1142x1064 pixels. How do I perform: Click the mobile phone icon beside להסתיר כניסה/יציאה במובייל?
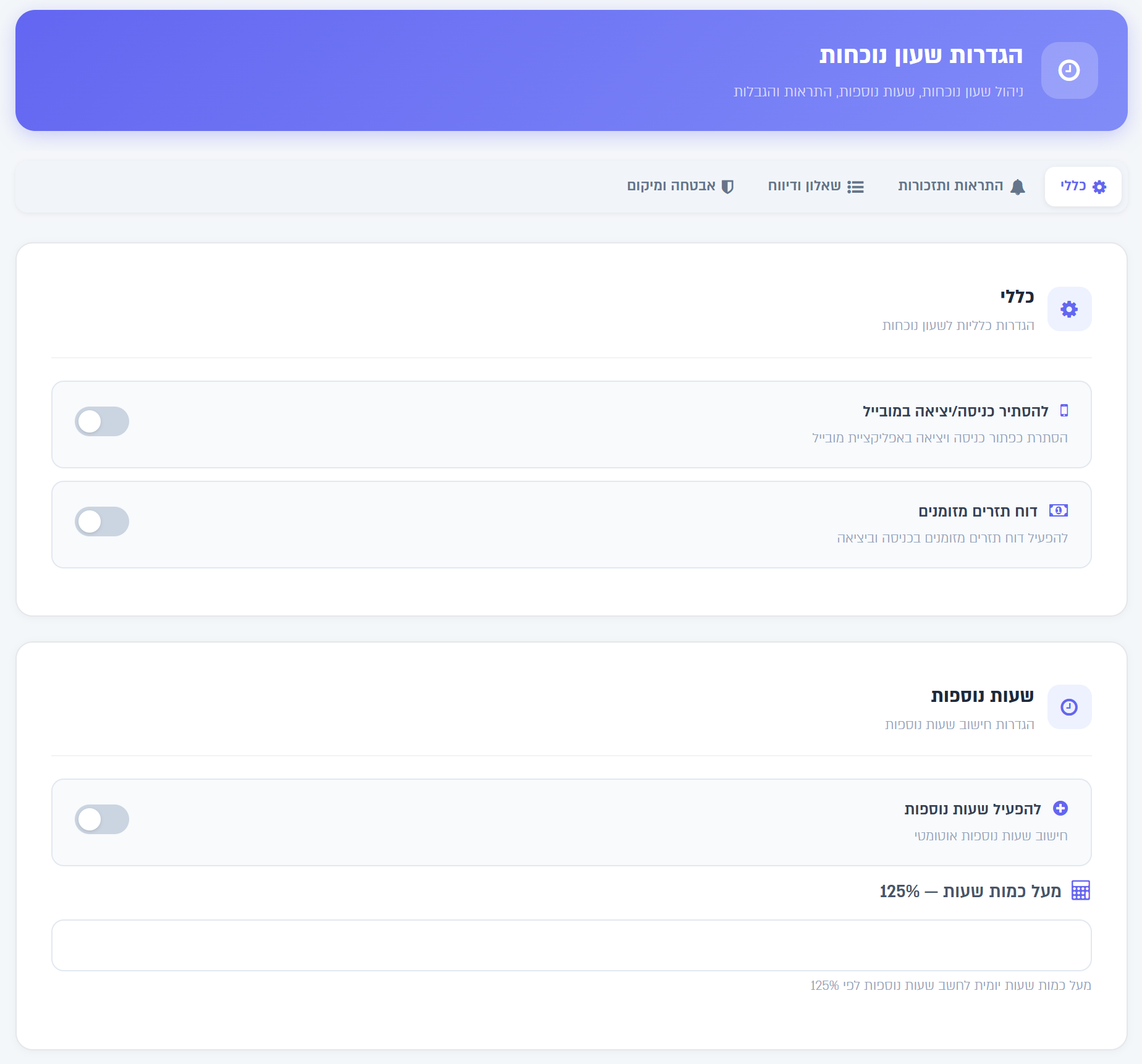click(1064, 411)
